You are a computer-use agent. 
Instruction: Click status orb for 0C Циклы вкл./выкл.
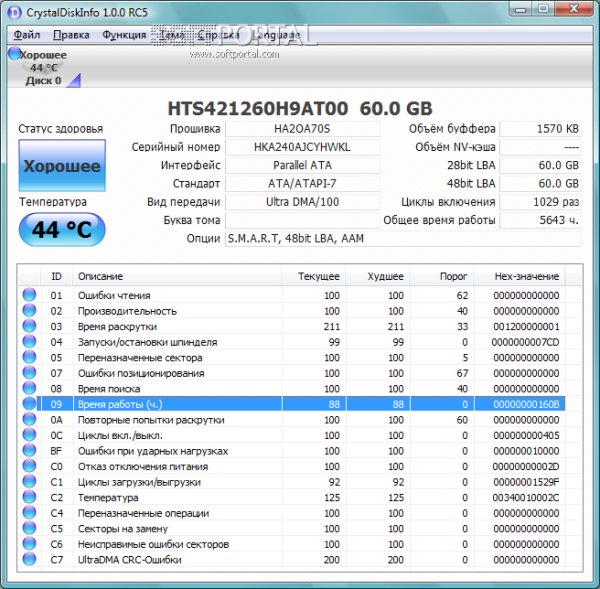point(29,435)
